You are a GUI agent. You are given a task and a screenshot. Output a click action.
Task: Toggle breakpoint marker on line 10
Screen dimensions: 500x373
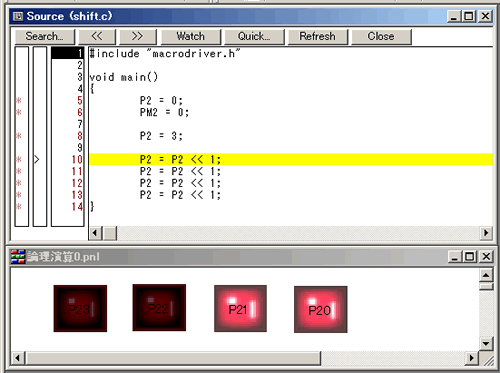point(19,159)
